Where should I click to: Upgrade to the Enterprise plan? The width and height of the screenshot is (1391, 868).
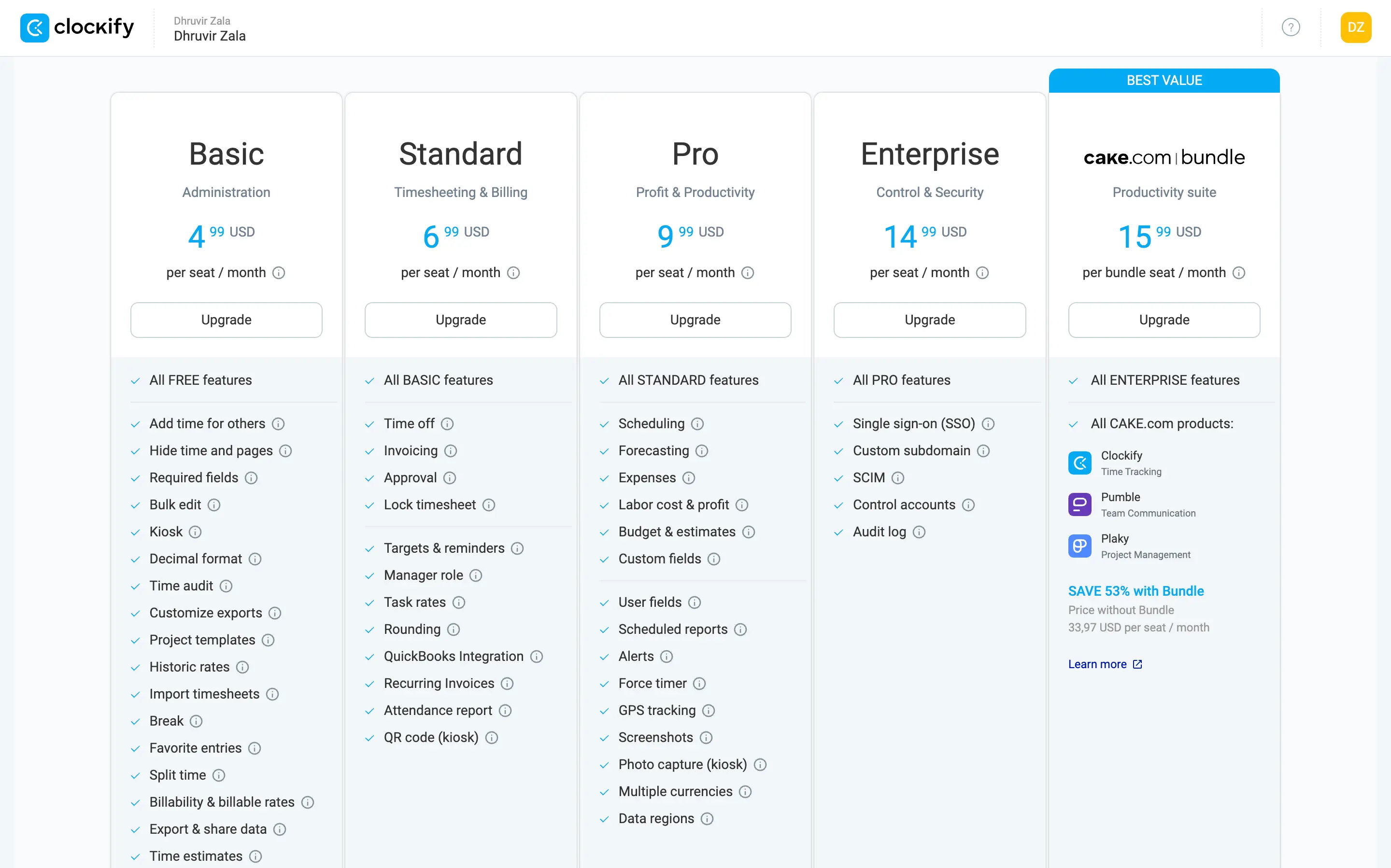[x=929, y=320]
